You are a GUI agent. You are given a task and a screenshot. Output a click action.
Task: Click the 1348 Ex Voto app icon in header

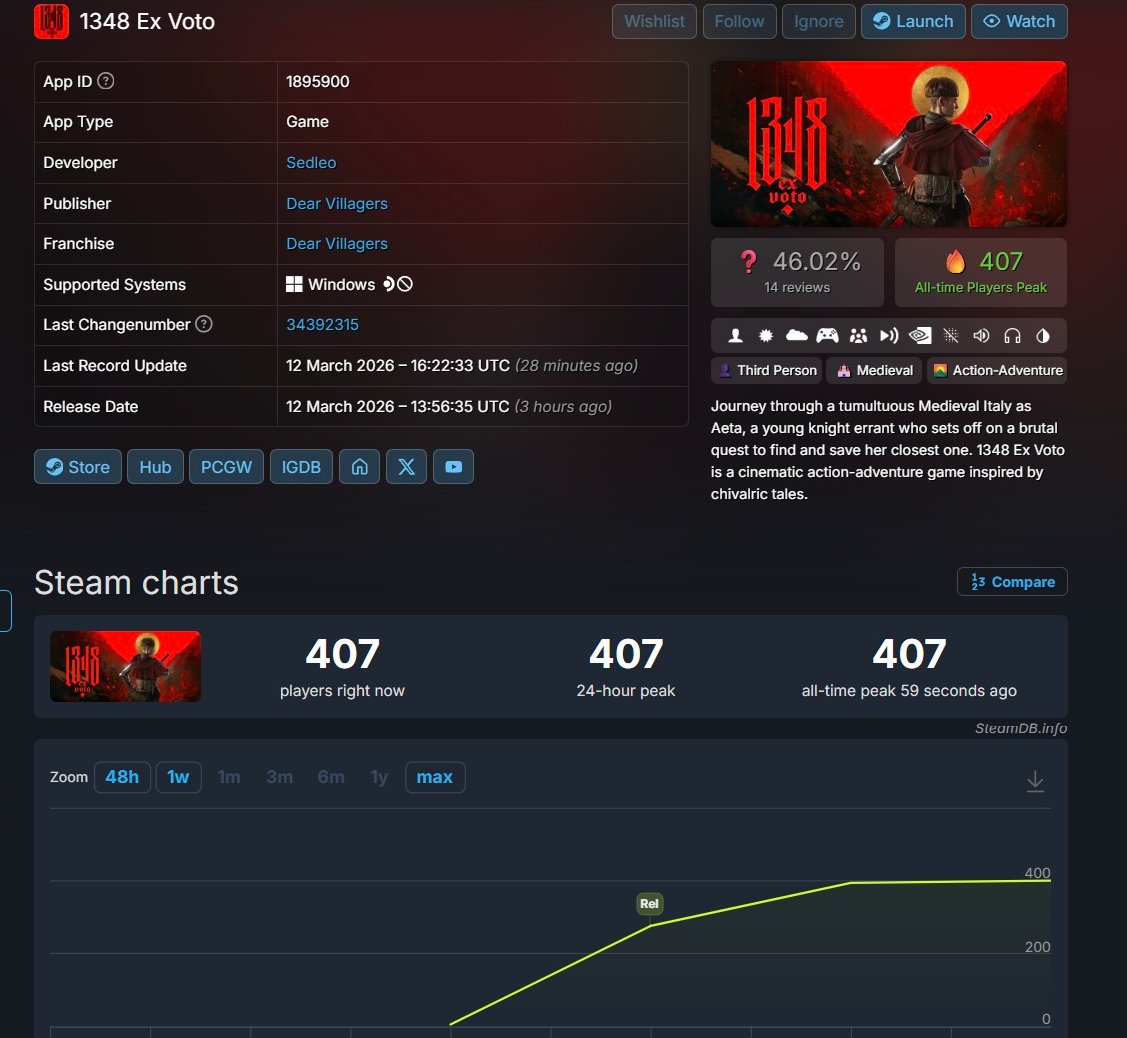coord(51,21)
